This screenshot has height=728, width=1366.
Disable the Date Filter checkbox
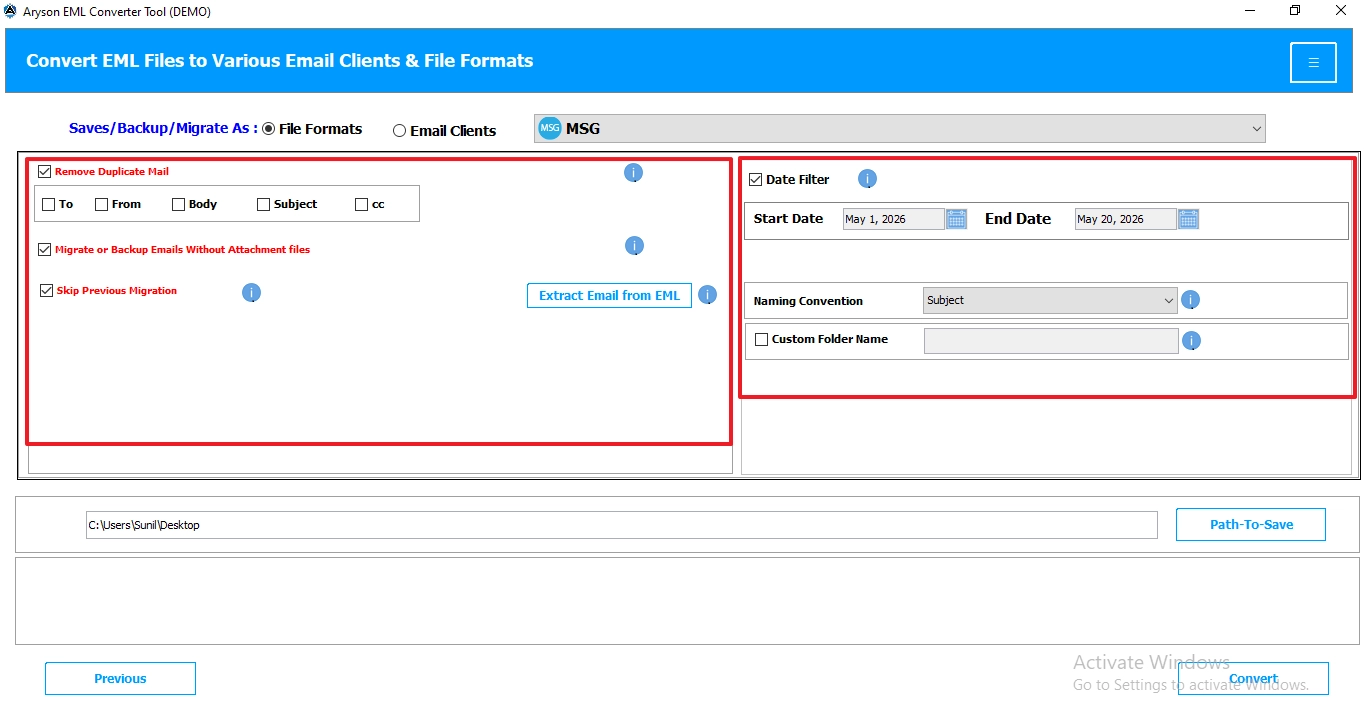tap(755, 180)
